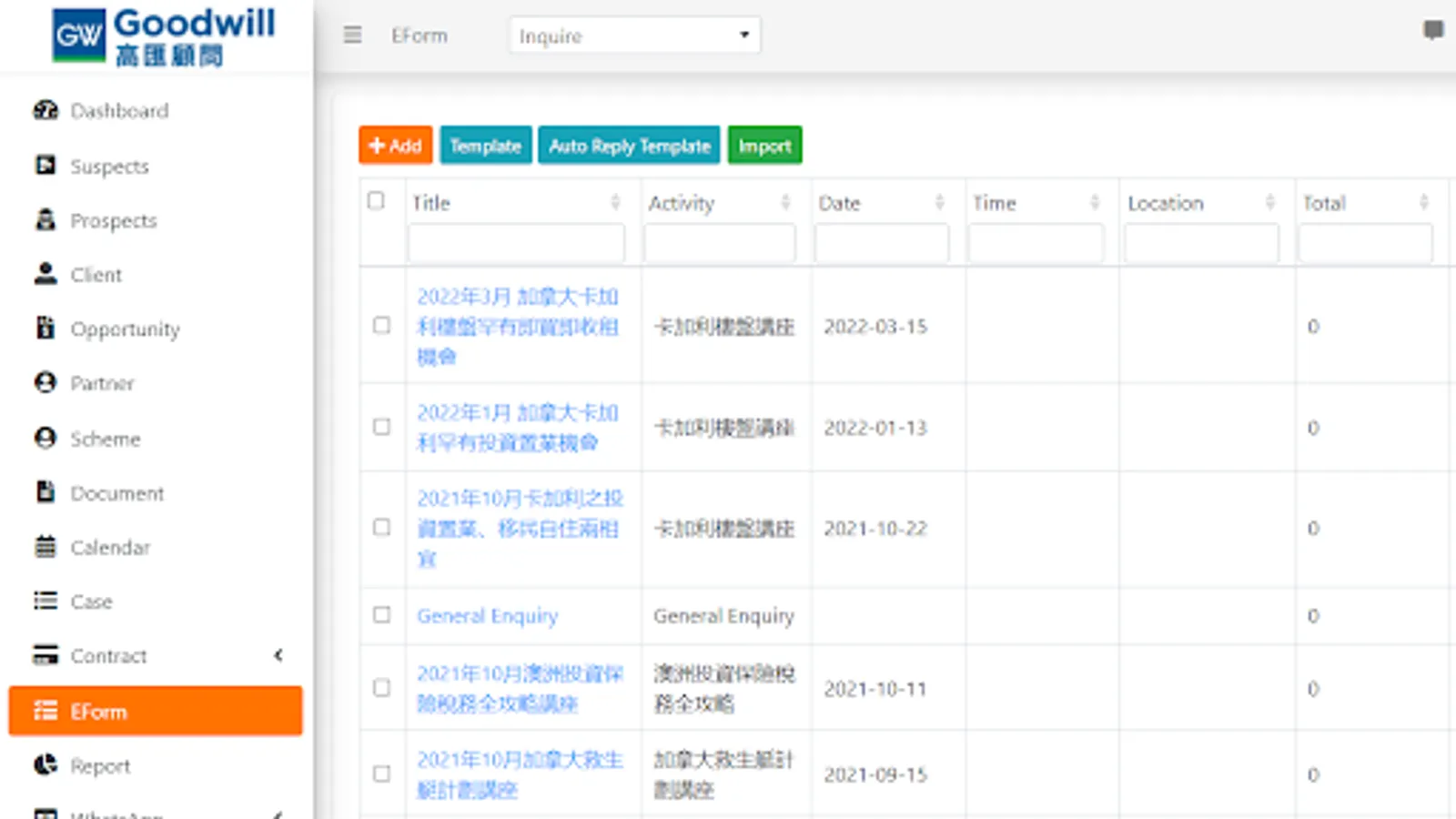Image resolution: width=1456 pixels, height=819 pixels.
Task: Click the Partner circle-user icon
Action: pyautogui.click(x=45, y=383)
